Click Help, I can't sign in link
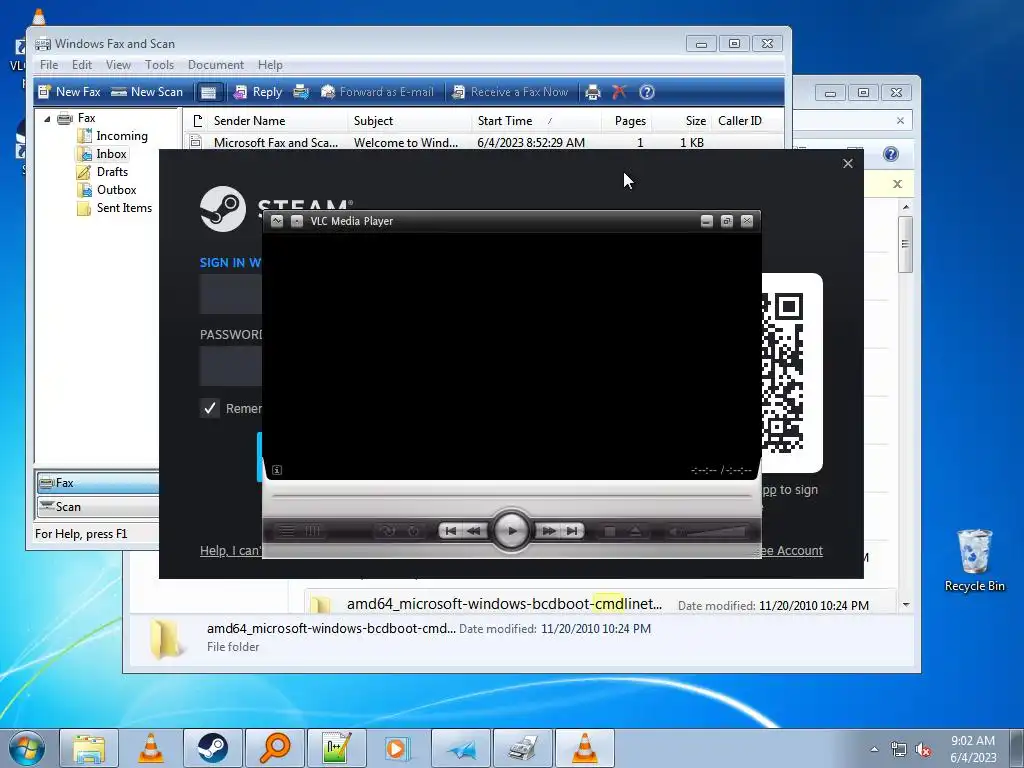Image resolution: width=1024 pixels, height=768 pixels. [231, 551]
